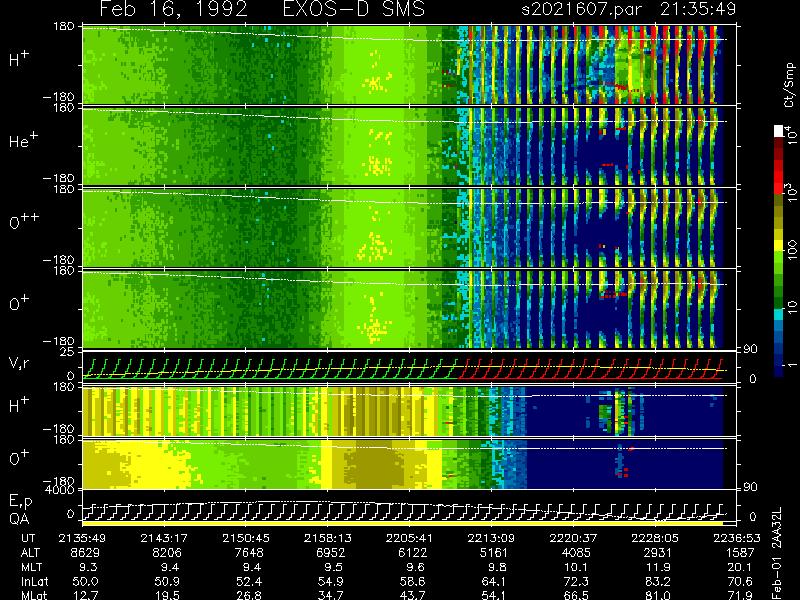This screenshot has height=600, width=800.
Task: Click the ALT value '2931'
Action: 657,553
